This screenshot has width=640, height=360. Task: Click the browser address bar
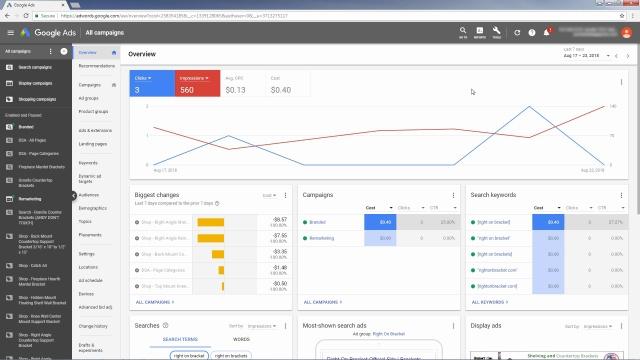327,16
